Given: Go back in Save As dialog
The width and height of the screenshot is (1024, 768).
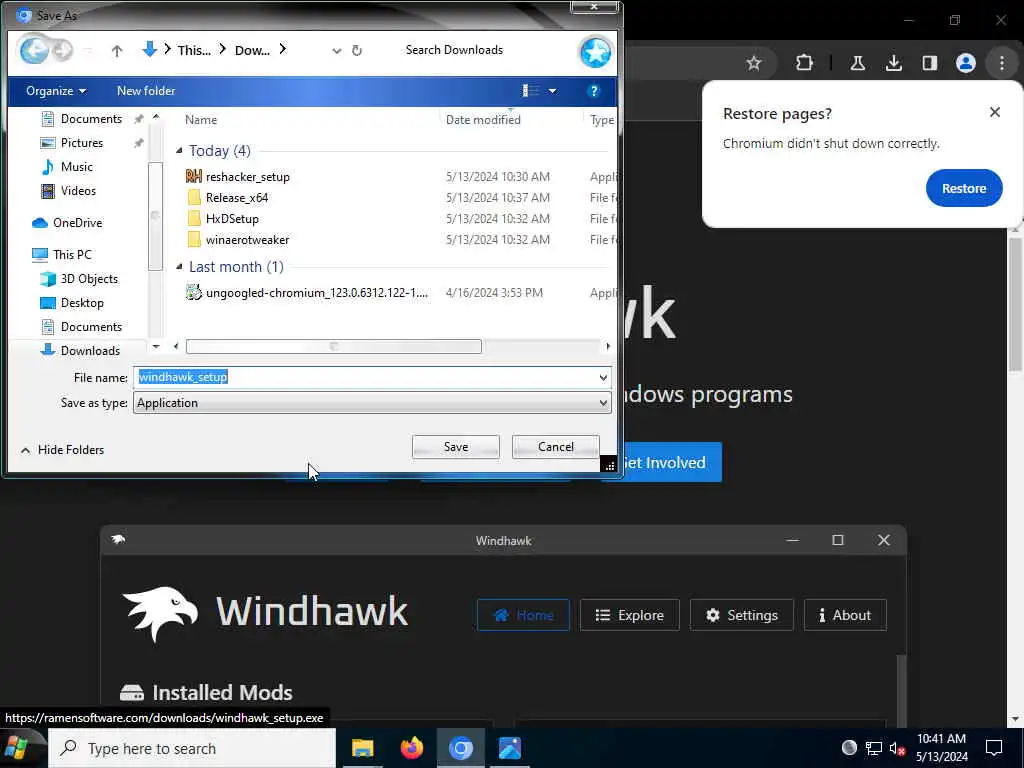Looking at the screenshot, I should 34,50.
